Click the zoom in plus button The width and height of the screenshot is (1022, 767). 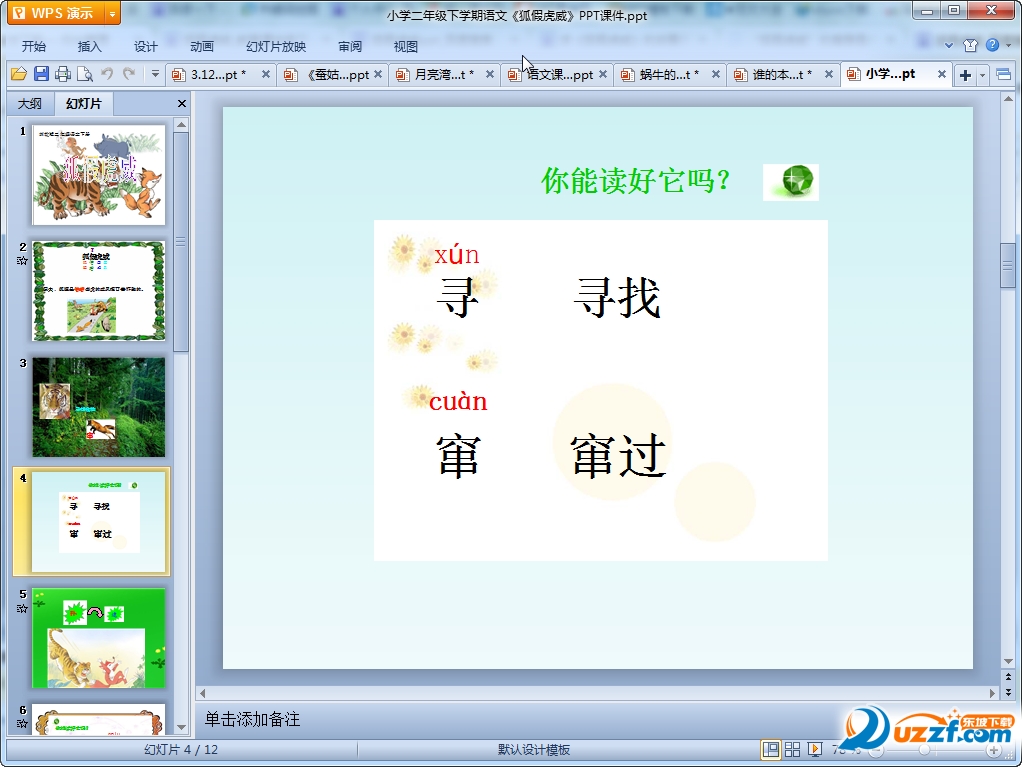click(993, 751)
